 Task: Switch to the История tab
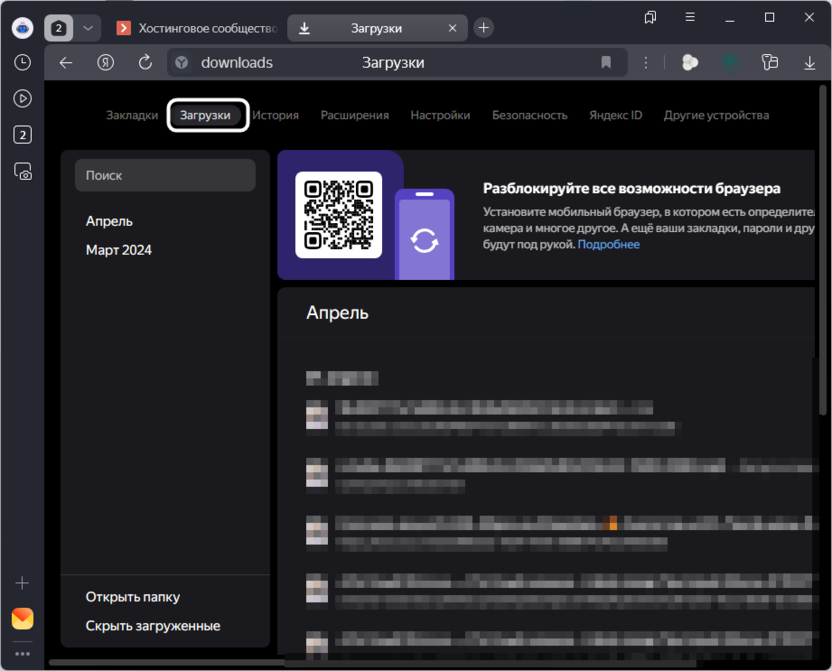pyautogui.click(x=275, y=115)
